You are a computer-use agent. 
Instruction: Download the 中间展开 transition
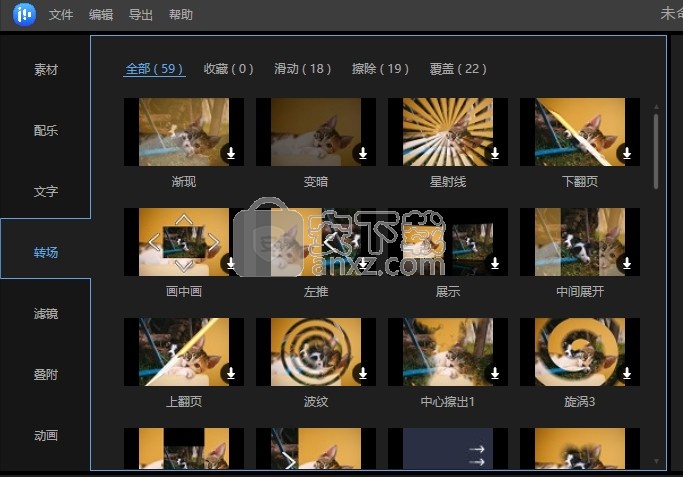[x=627, y=264]
